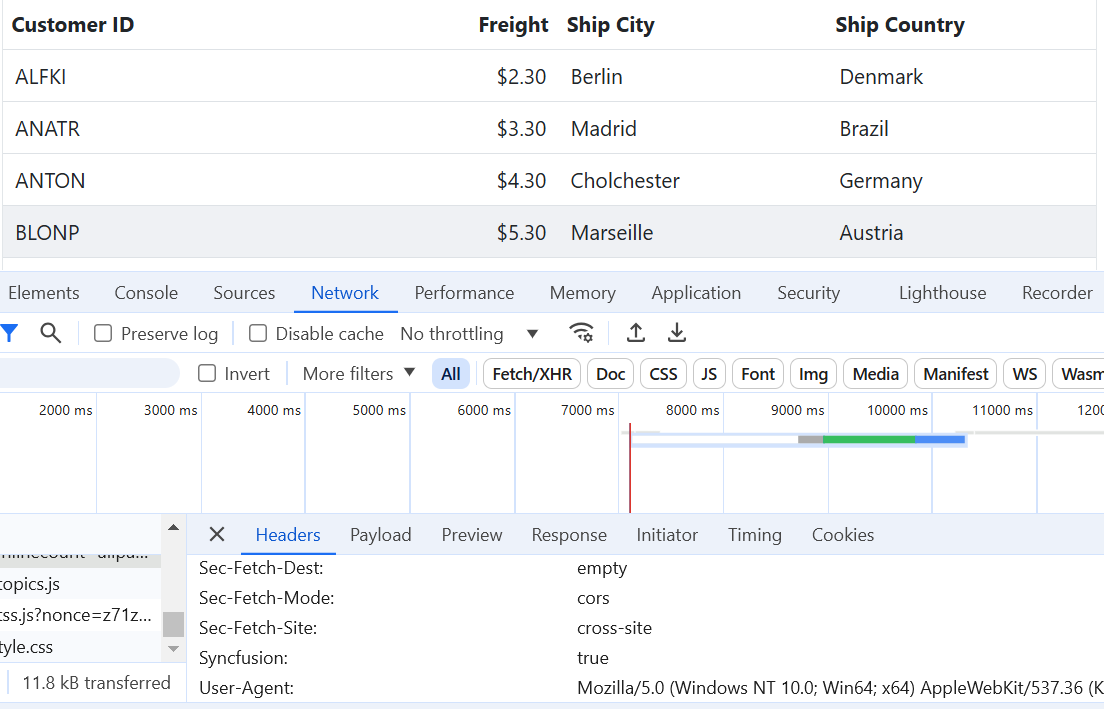
Task: Open the network search magnifier
Action: click(x=51, y=333)
